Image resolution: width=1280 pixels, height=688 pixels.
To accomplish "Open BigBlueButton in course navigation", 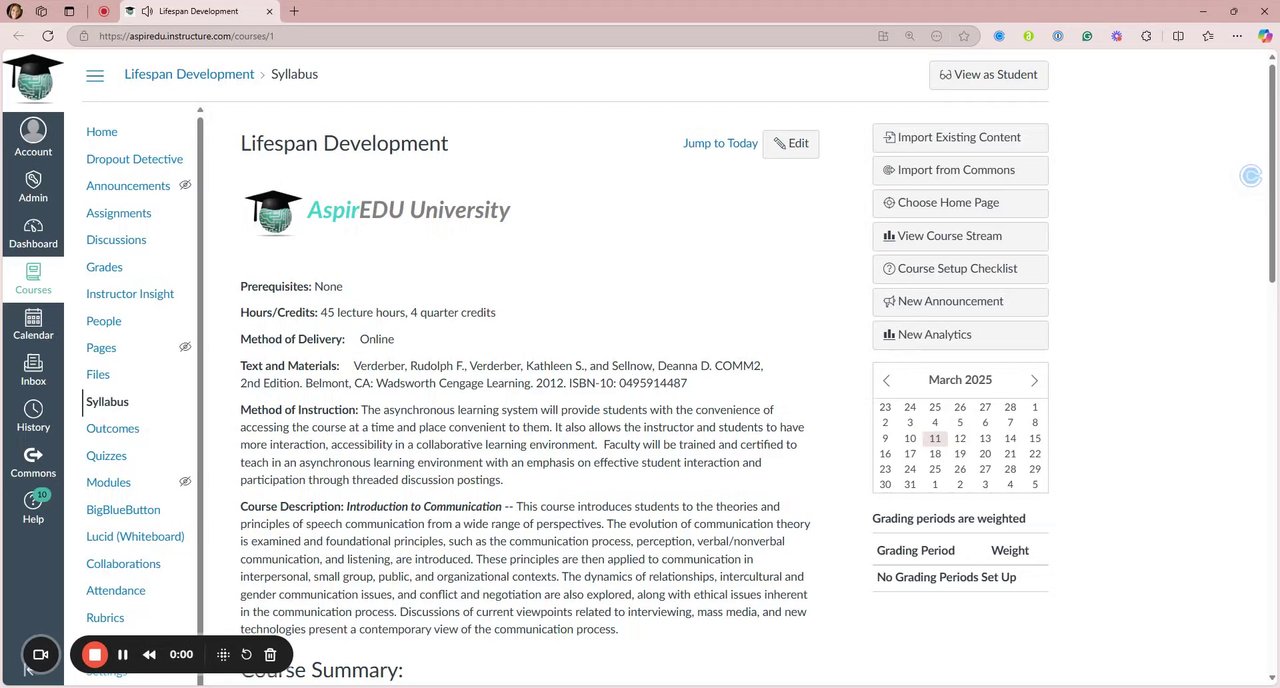I will point(123,510).
